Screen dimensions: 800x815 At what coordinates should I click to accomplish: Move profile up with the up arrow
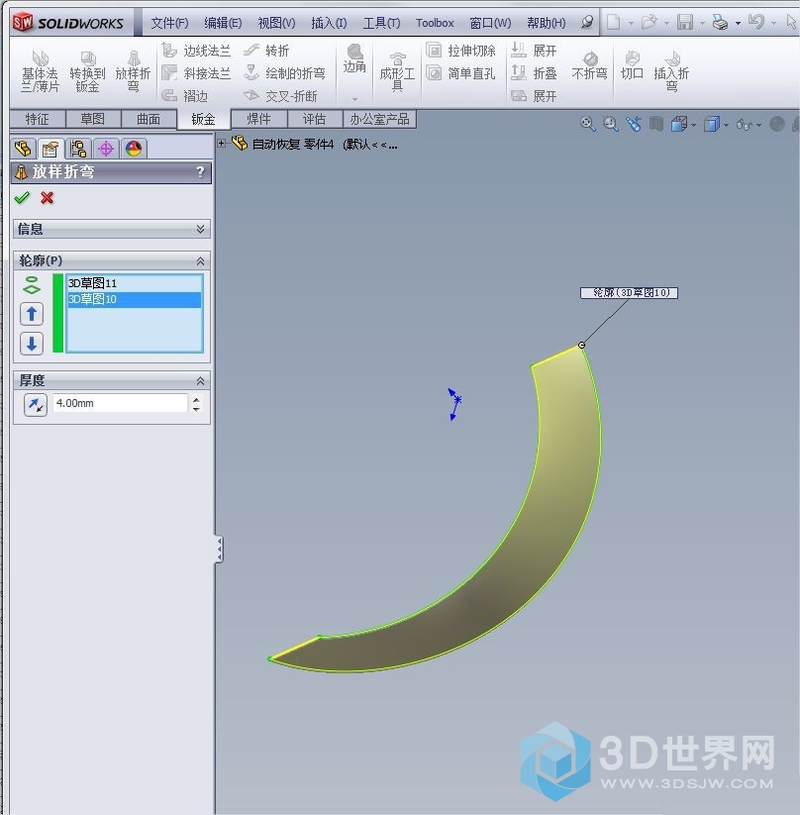(32, 314)
